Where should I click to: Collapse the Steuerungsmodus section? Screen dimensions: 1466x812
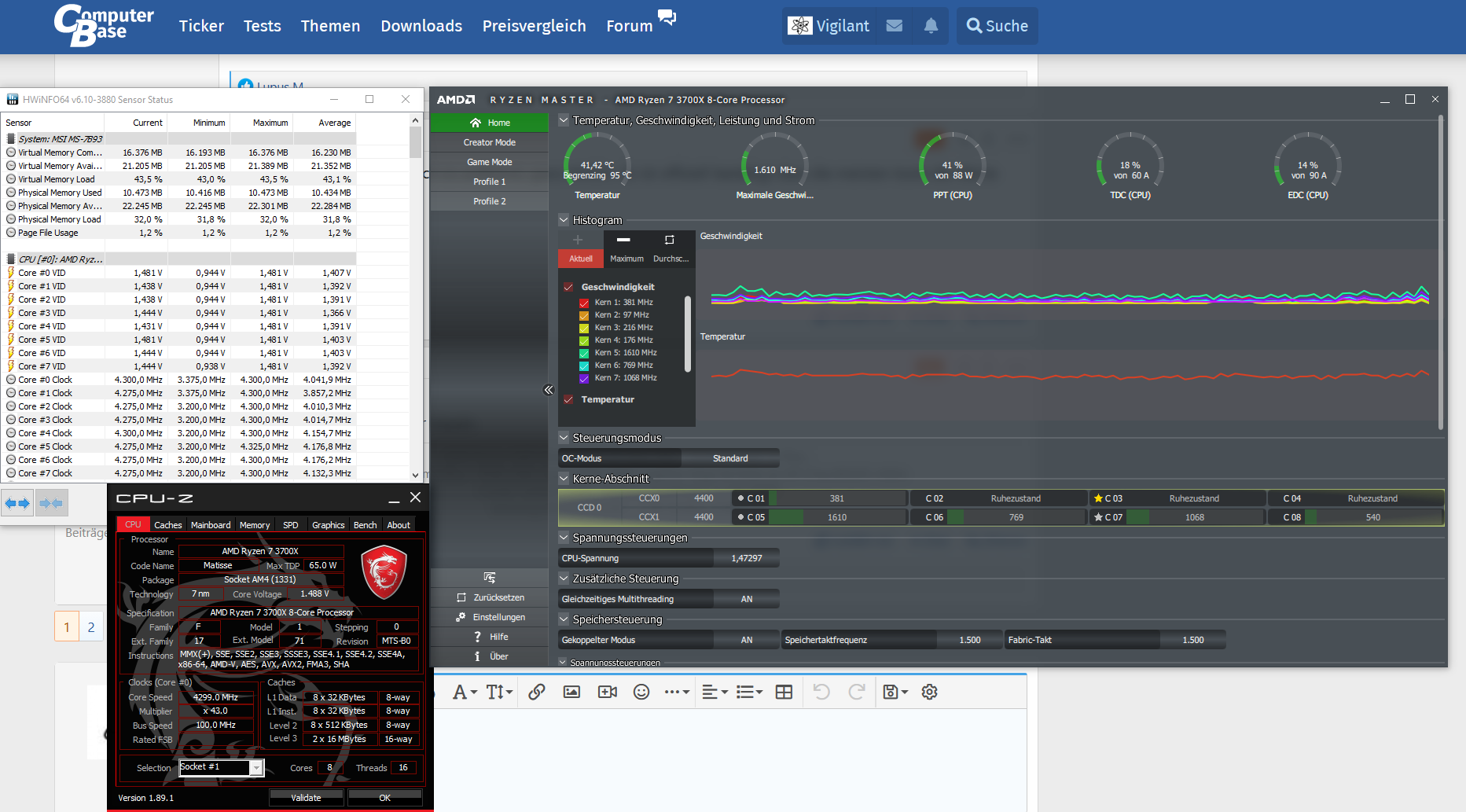(564, 438)
